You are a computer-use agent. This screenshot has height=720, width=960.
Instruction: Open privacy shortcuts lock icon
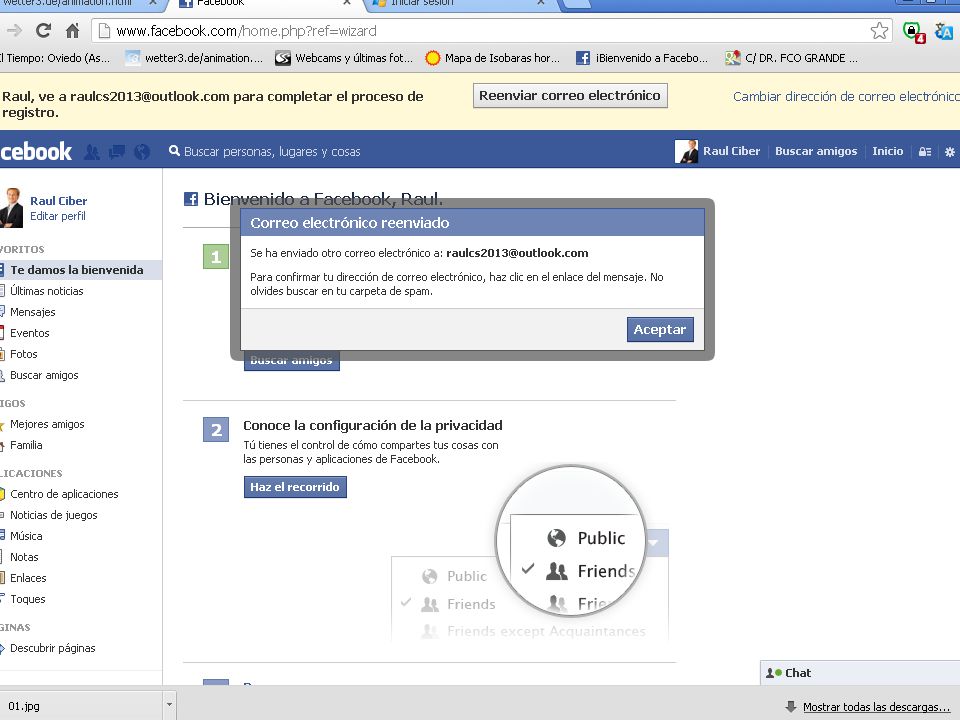point(925,151)
